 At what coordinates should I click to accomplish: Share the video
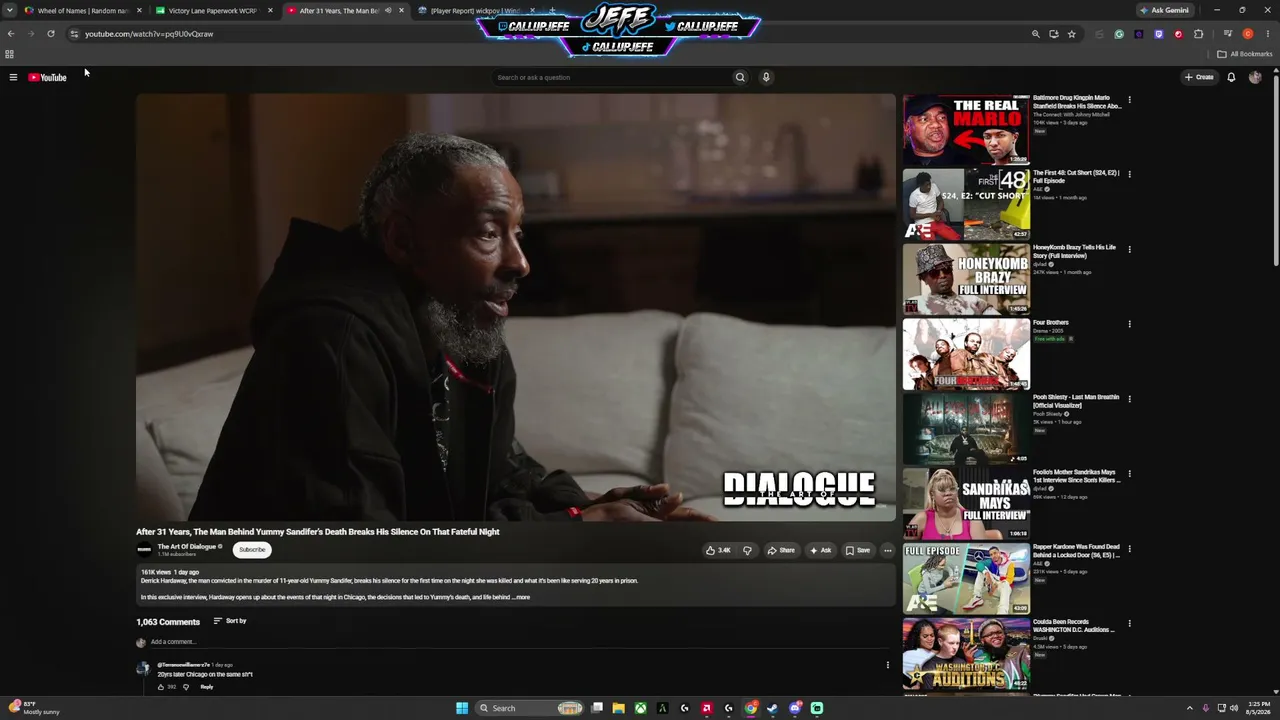coord(781,550)
